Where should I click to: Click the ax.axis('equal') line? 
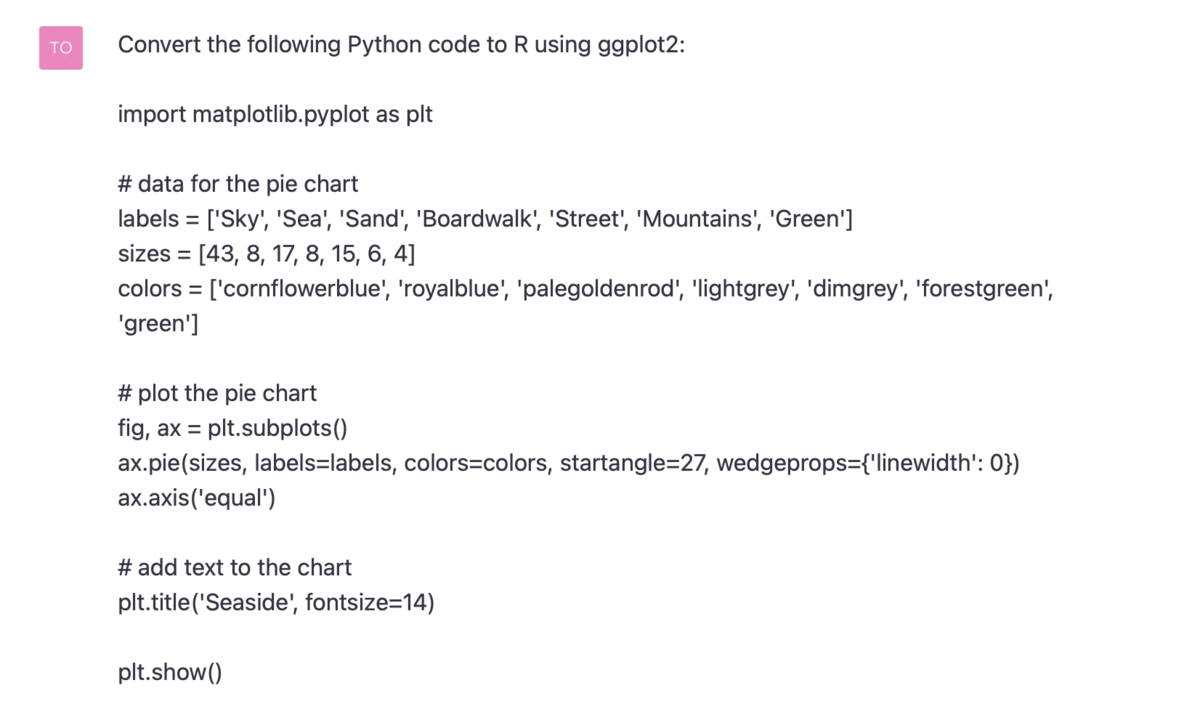(196, 498)
